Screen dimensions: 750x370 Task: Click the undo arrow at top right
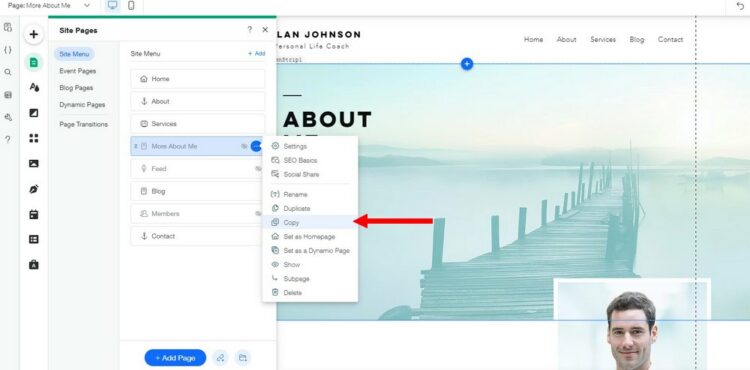point(741,6)
